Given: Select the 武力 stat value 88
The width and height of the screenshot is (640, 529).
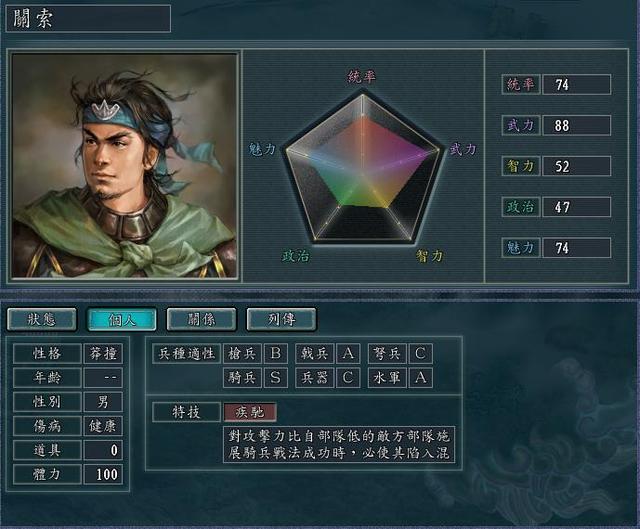Looking at the screenshot, I should coord(576,125).
